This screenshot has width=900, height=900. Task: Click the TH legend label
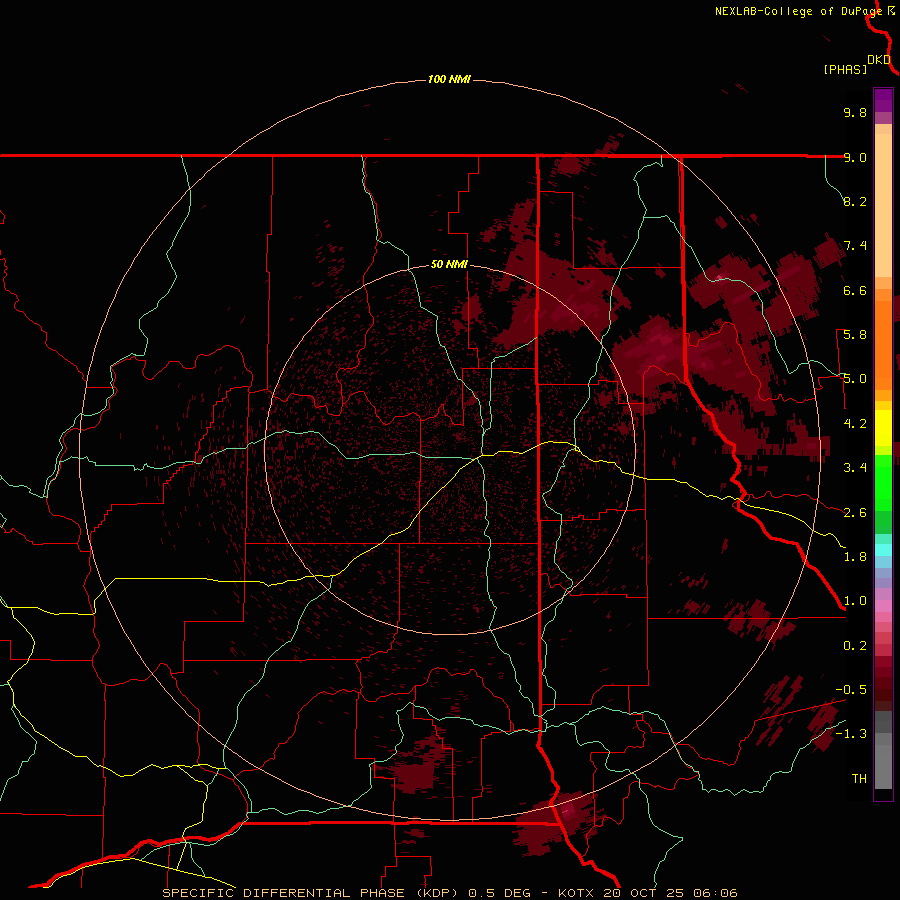click(x=859, y=779)
